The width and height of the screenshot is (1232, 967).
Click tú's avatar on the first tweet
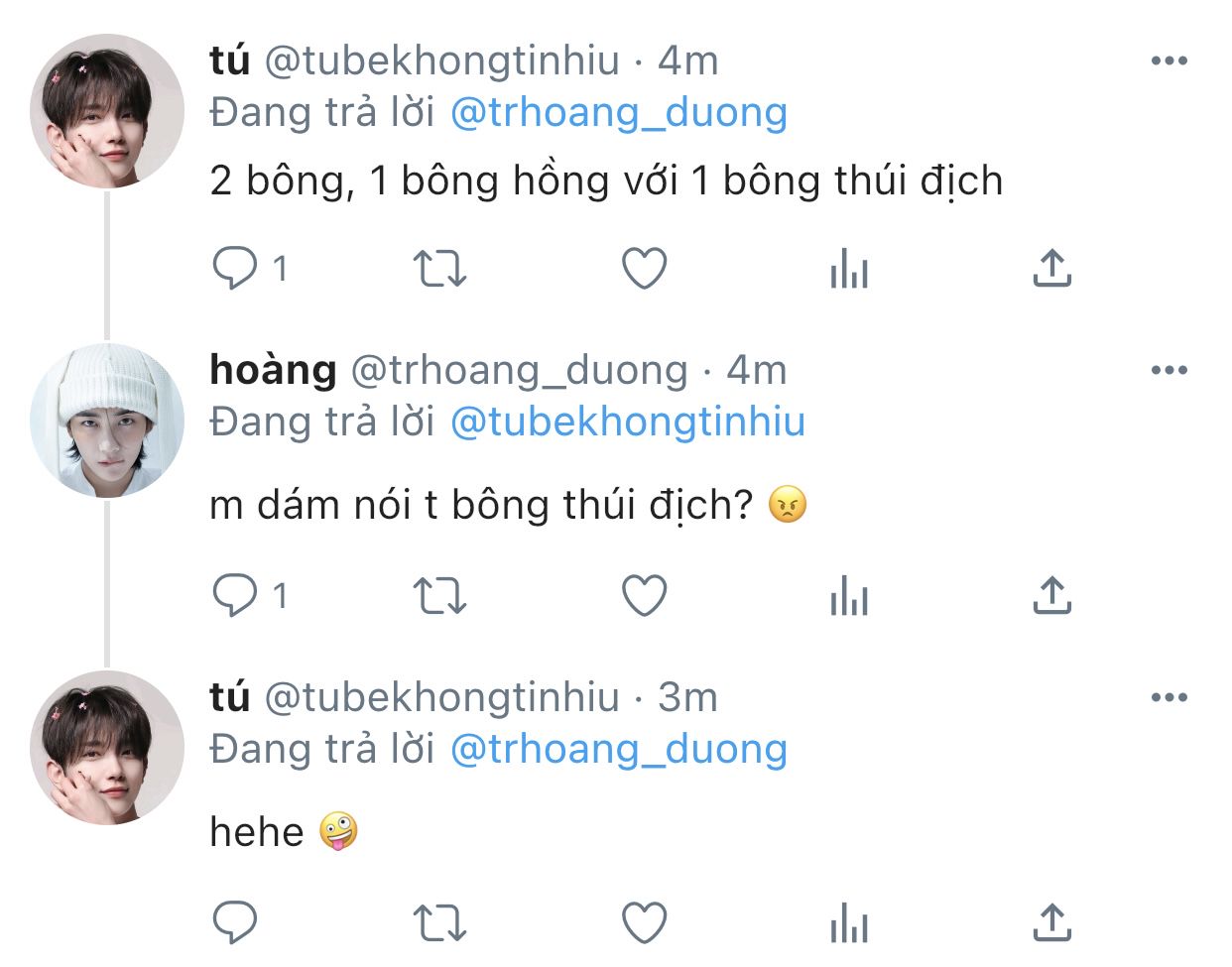(107, 111)
